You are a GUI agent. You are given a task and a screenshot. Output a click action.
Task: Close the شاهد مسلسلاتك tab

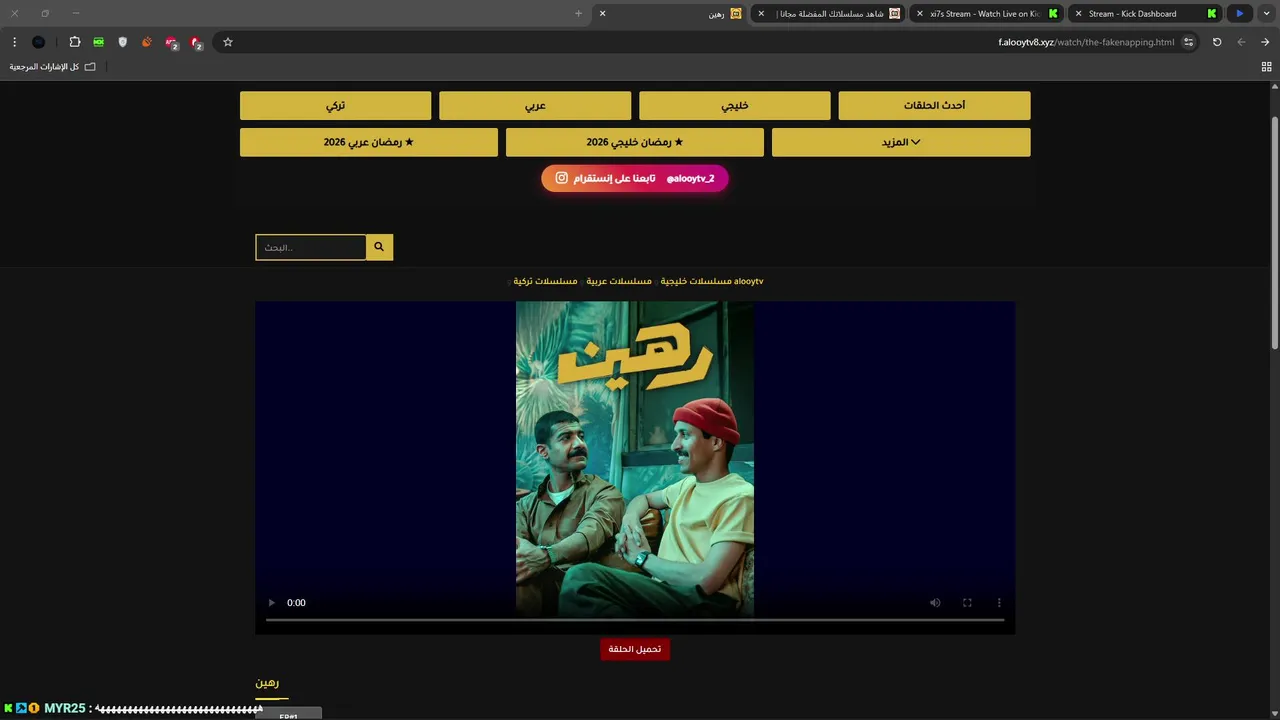761,14
